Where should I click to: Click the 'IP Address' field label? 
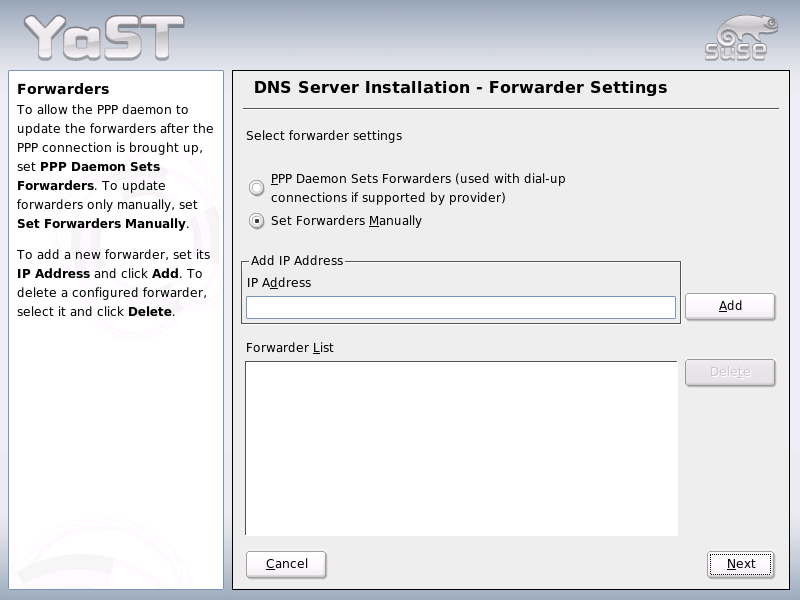tap(279, 283)
